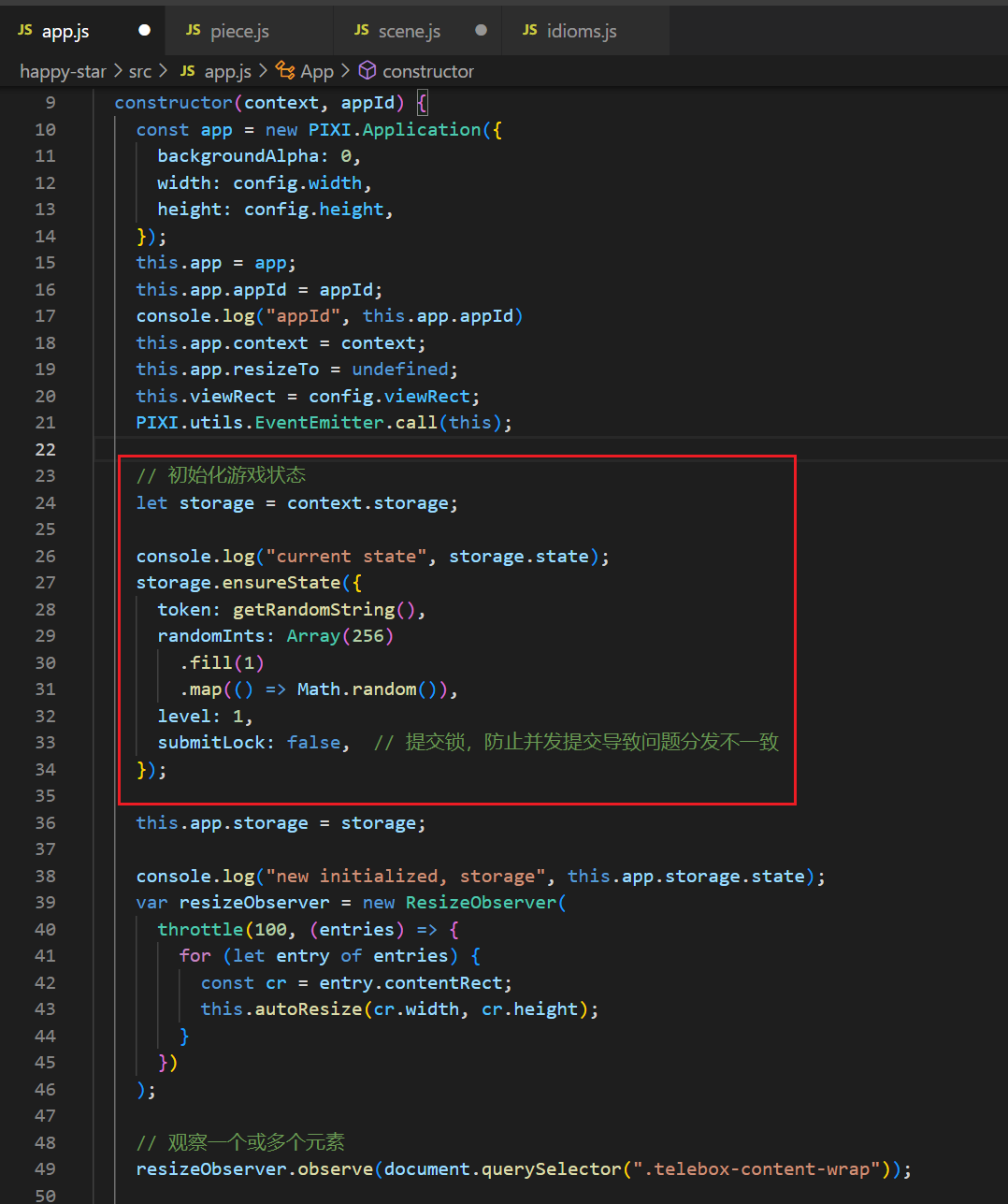
Task: Click 'entry.contentRect' on line 42
Action: click(410, 983)
